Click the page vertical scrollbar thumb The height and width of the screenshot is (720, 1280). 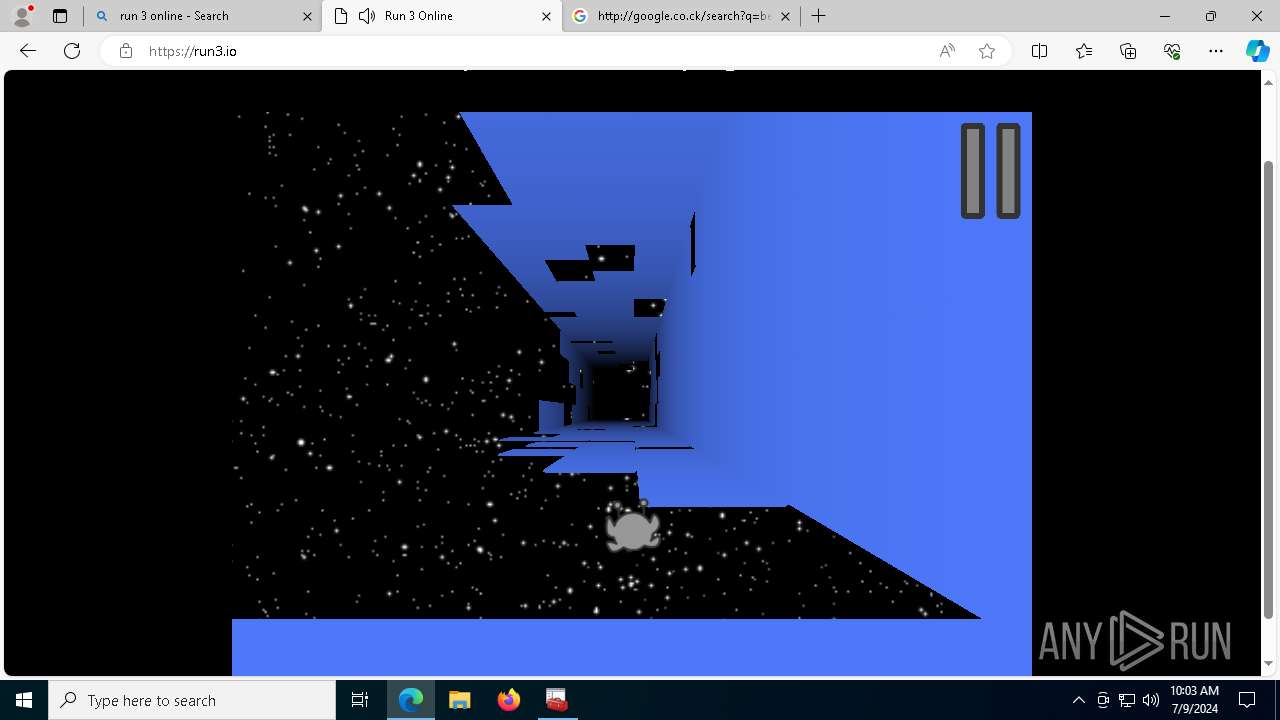[x=1269, y=390]
